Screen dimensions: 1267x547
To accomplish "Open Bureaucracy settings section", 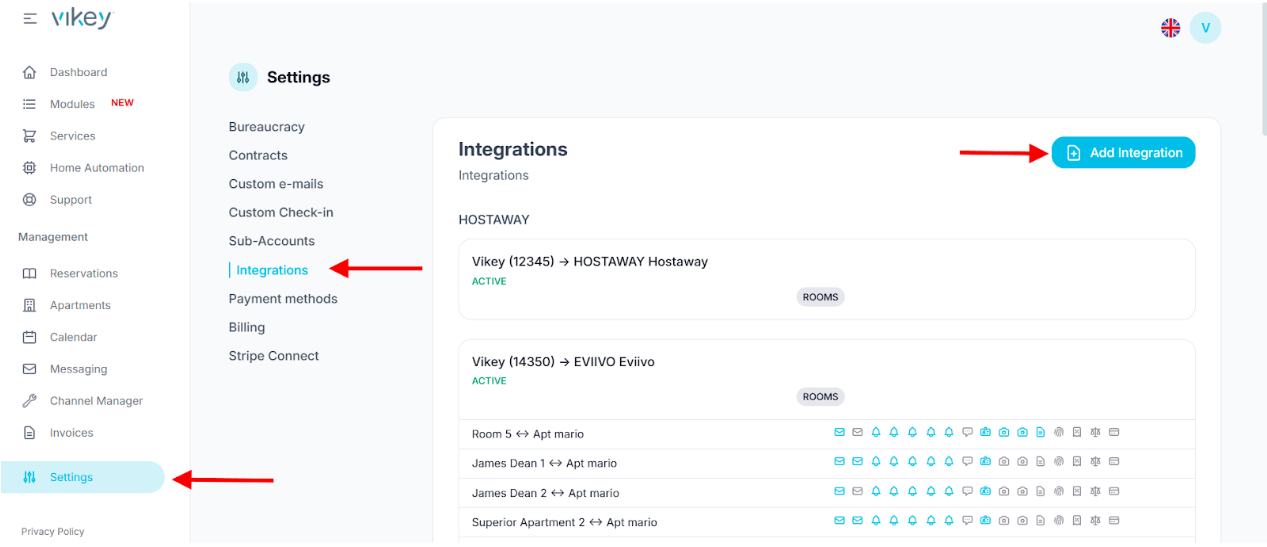I will [267, 127].
